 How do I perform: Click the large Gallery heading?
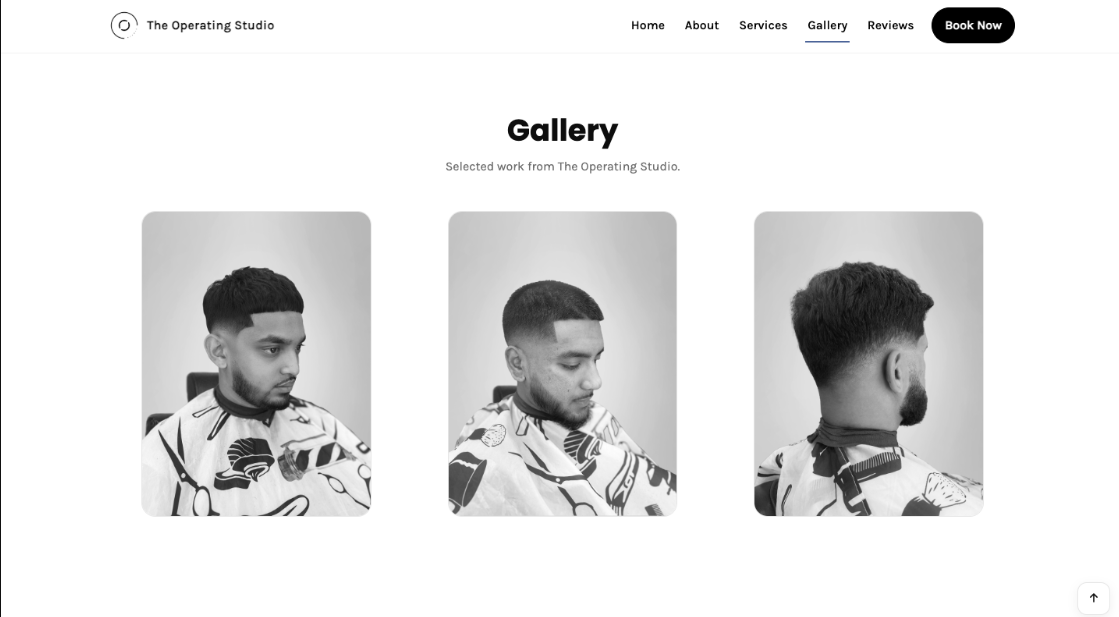click(562, 131)
